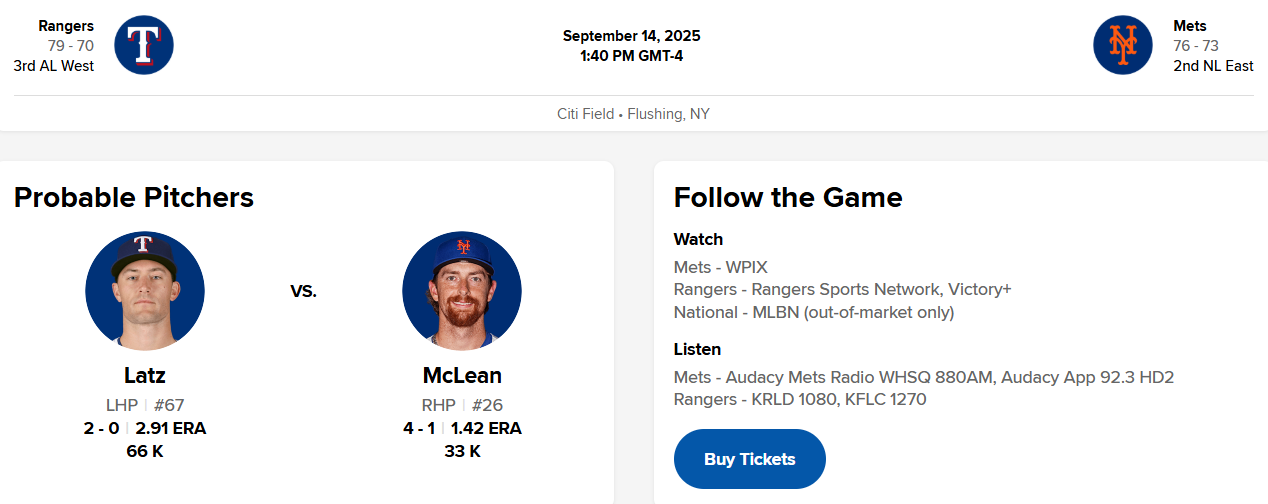Open McLean's player headshot photo
Screen dimensions: 1268x504
coord(462,291)
